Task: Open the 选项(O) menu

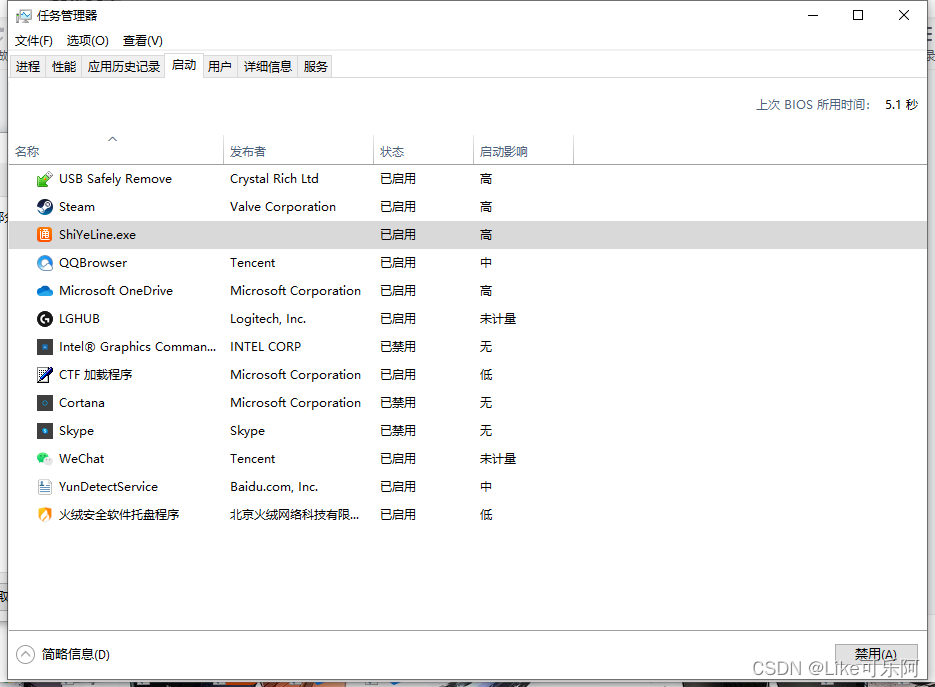Action: (x=88, y=41)
